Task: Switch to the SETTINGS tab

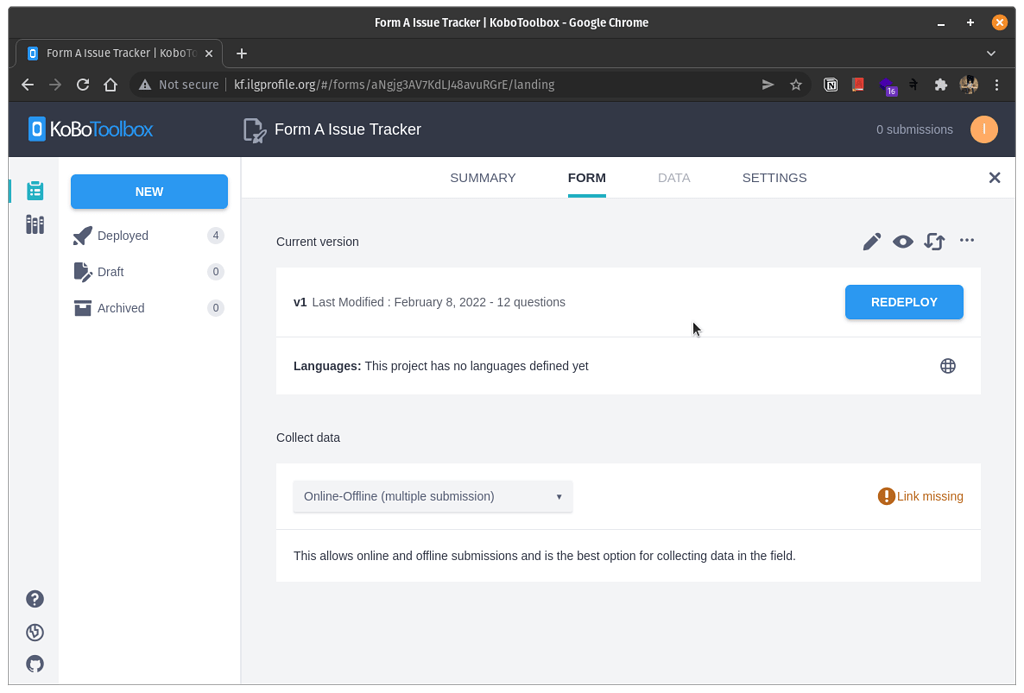Action: [774, 177]
